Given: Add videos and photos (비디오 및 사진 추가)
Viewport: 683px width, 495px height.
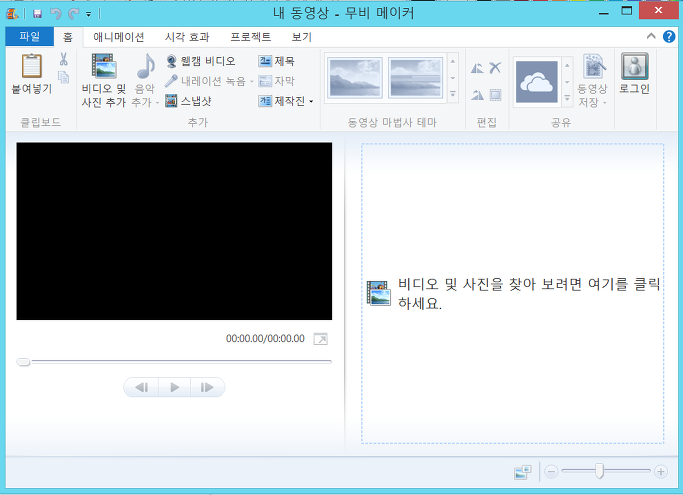Looking at the screenshot, I should (104, 81).
